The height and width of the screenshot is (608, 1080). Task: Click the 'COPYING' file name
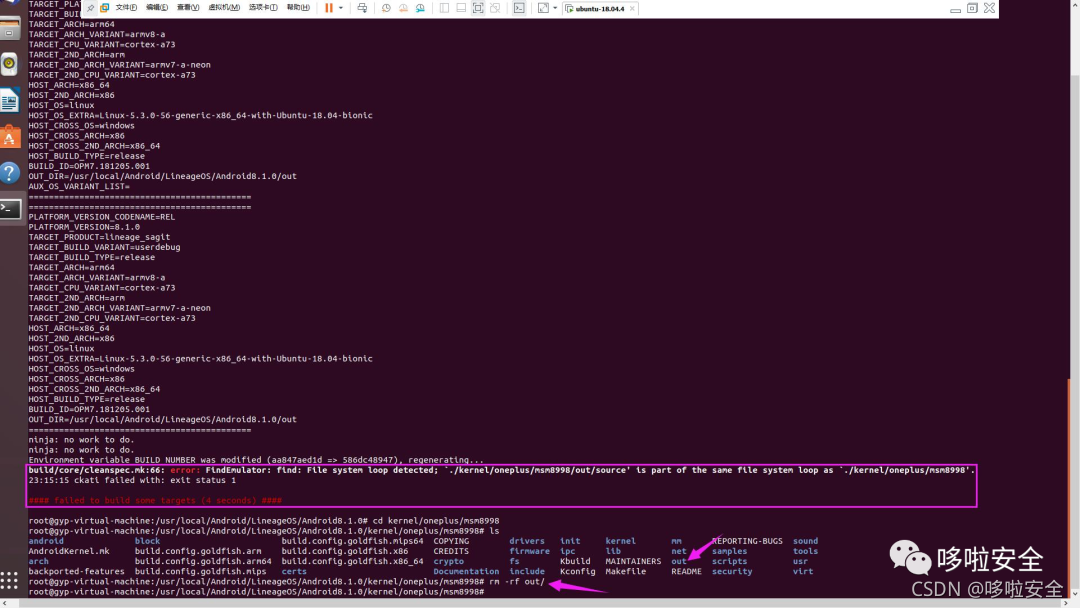(451, 541)
